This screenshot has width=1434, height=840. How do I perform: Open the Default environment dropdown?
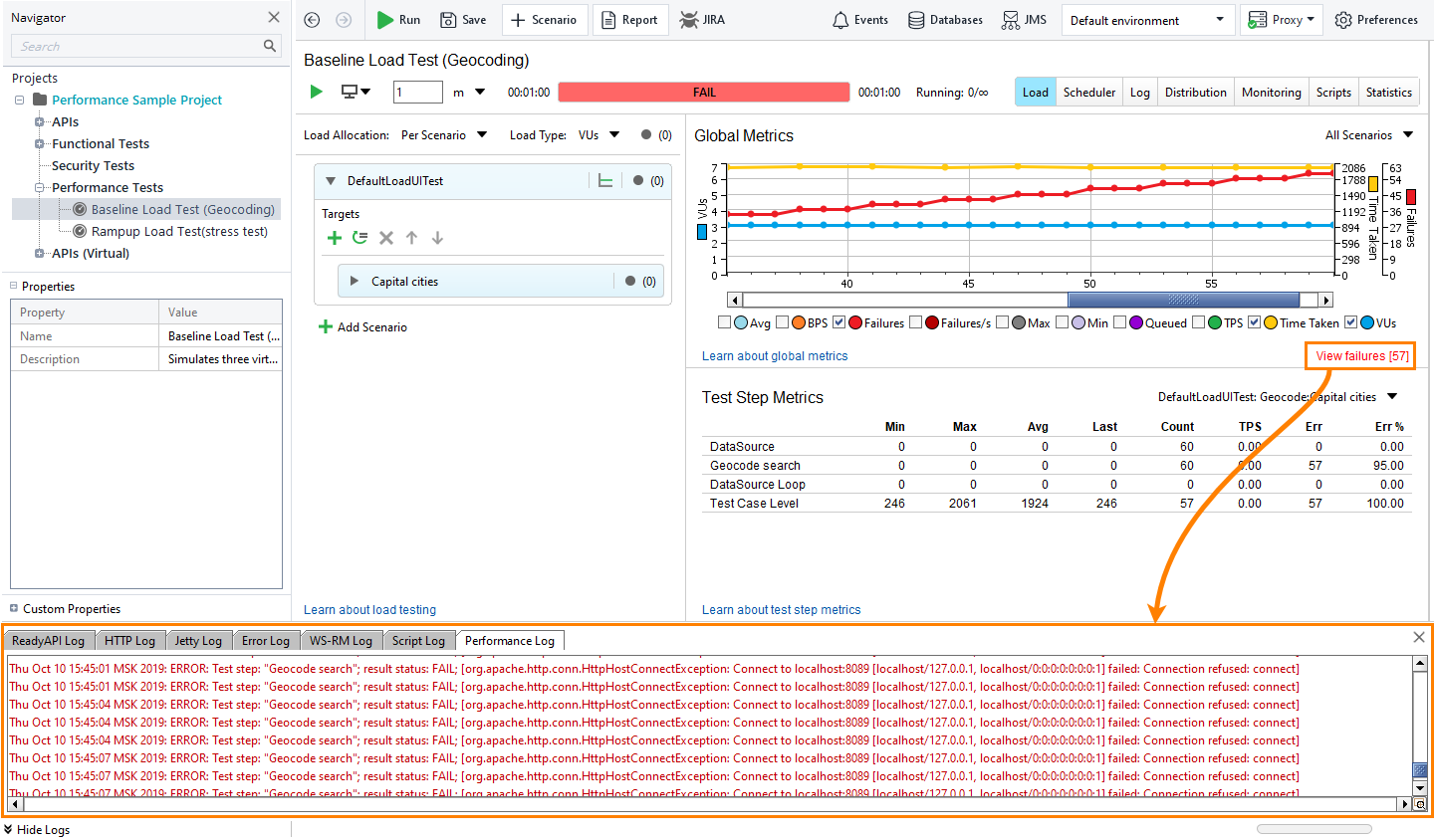(x=1147, y=19)
